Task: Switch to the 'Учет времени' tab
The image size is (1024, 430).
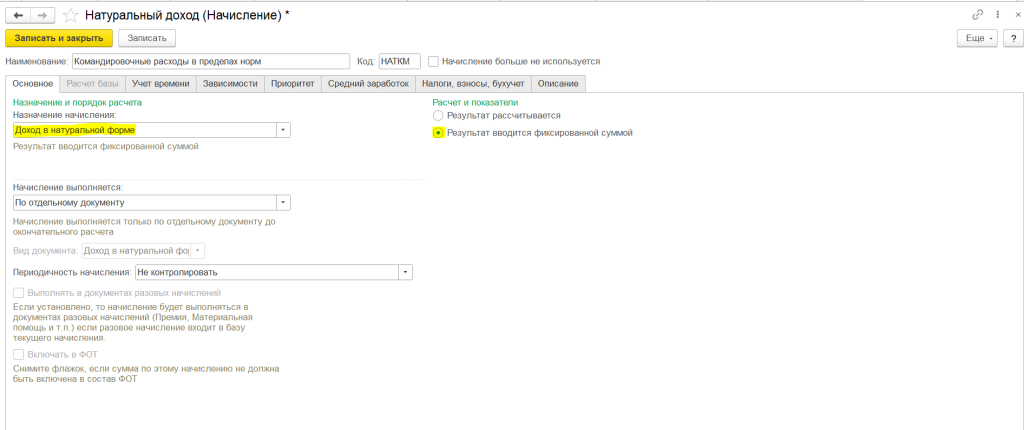Action: click(161, 84)
